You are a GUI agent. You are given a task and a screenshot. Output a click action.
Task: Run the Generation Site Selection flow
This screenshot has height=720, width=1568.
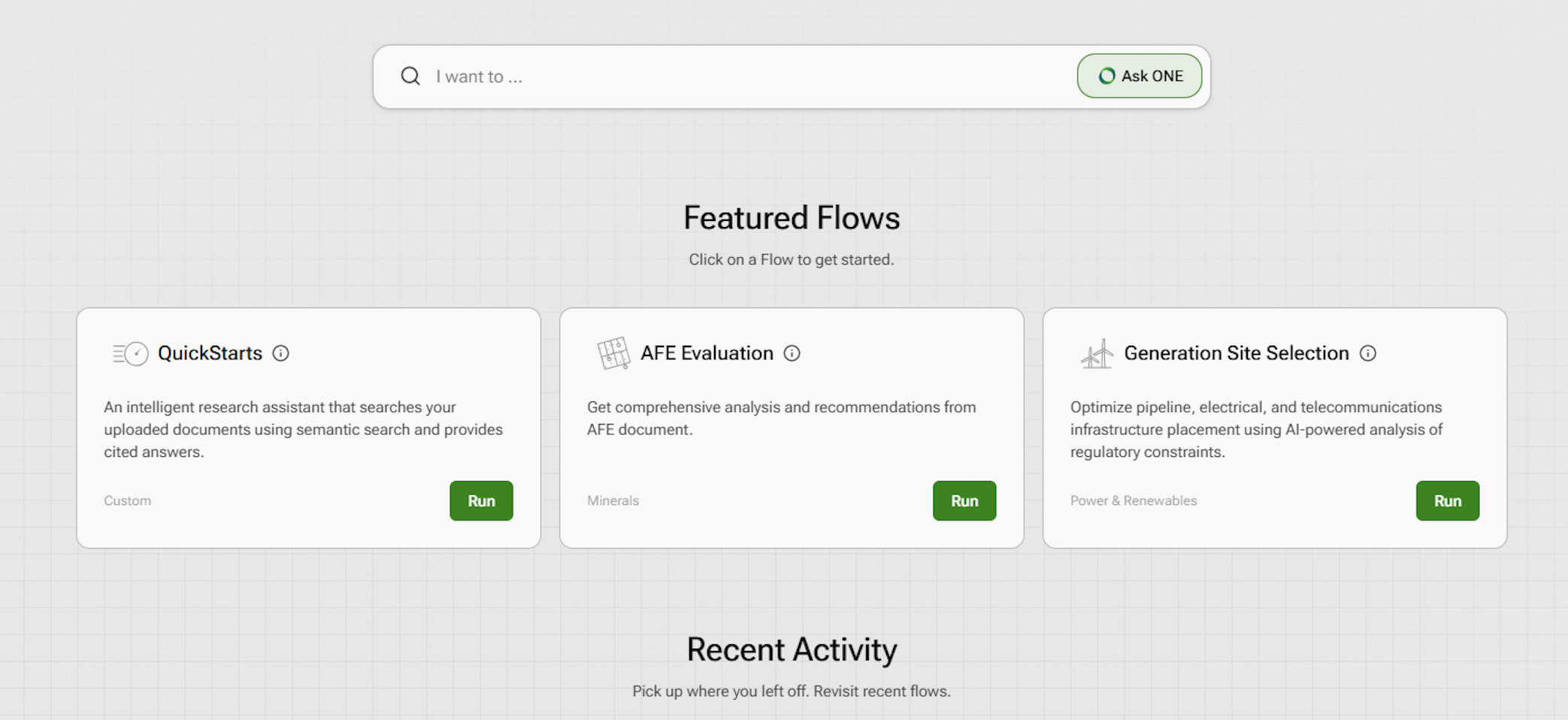[x=1447, y=501]
